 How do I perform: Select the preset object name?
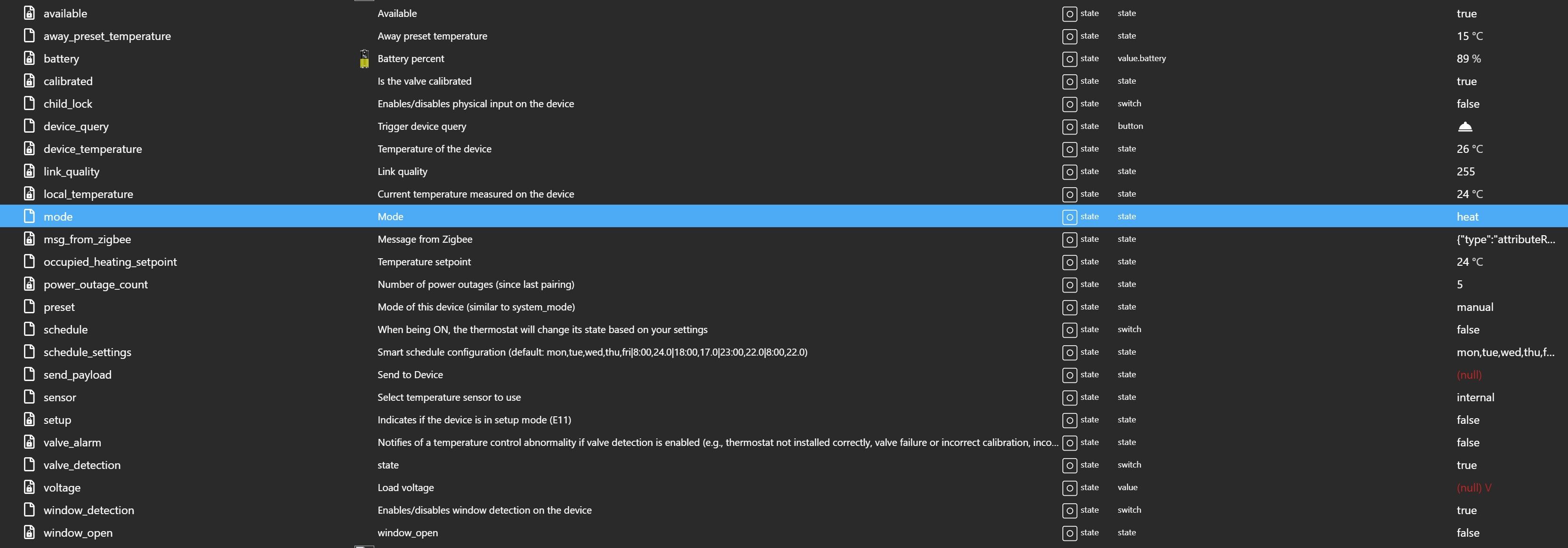click(x=59, y=307)
